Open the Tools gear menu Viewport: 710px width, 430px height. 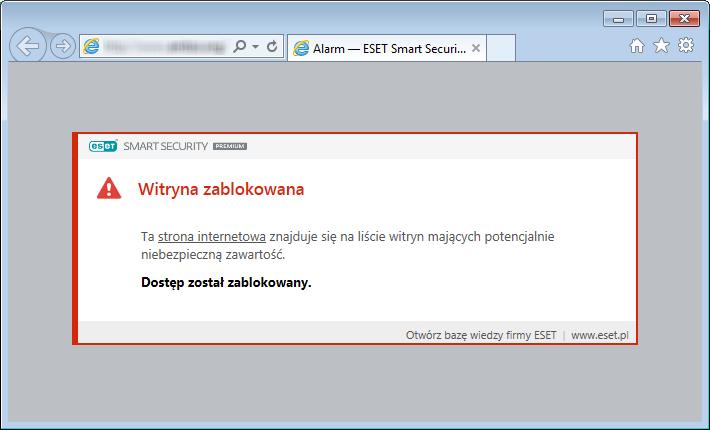coord(686,45)
